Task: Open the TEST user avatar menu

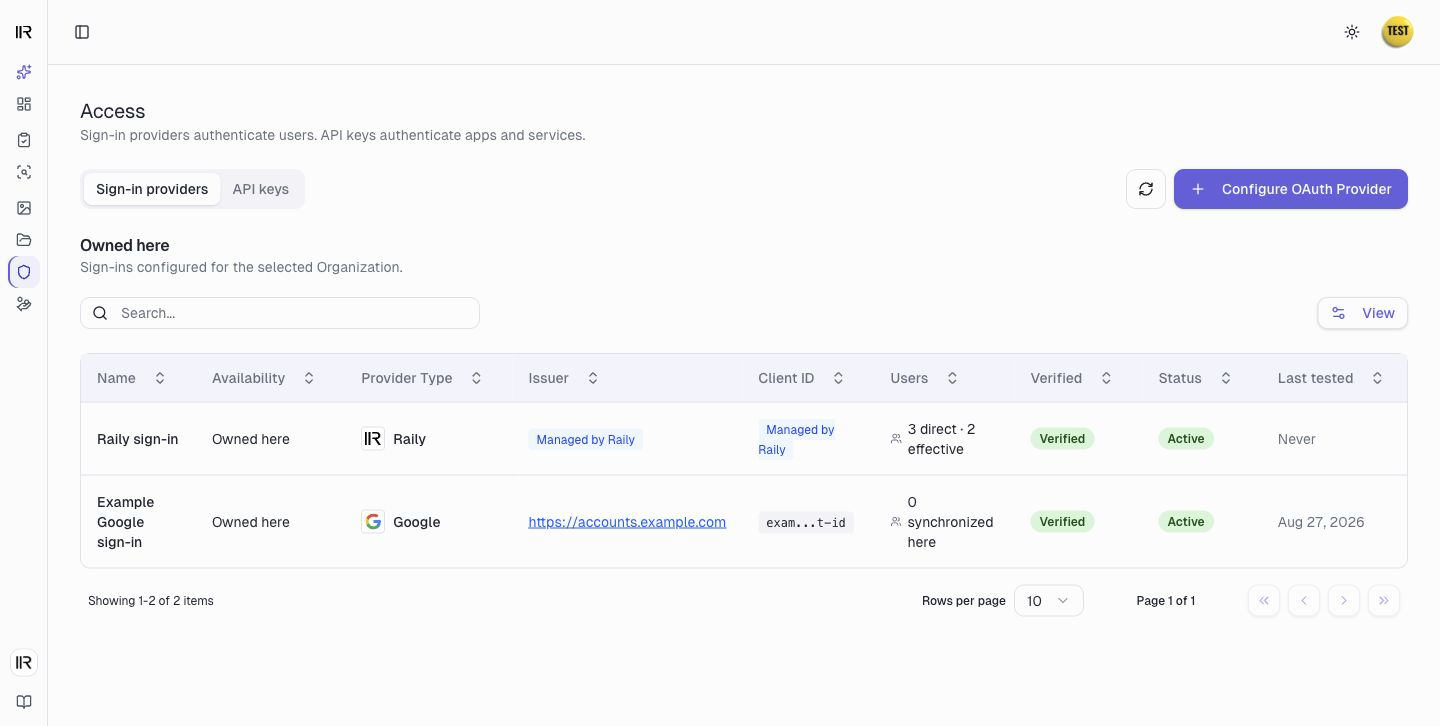Action: [x=1397, y=32]
